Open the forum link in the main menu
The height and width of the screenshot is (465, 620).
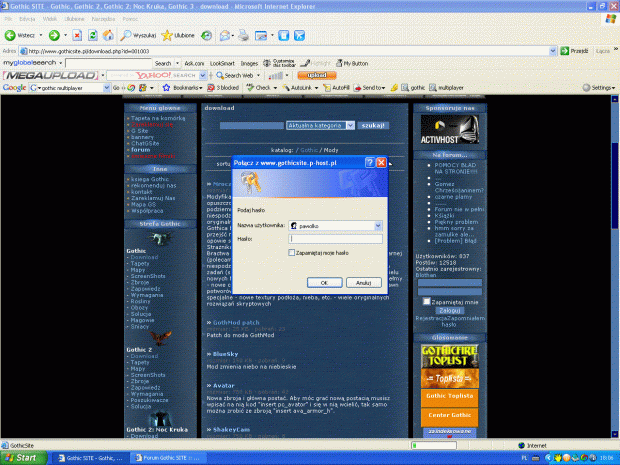[140, 150]
